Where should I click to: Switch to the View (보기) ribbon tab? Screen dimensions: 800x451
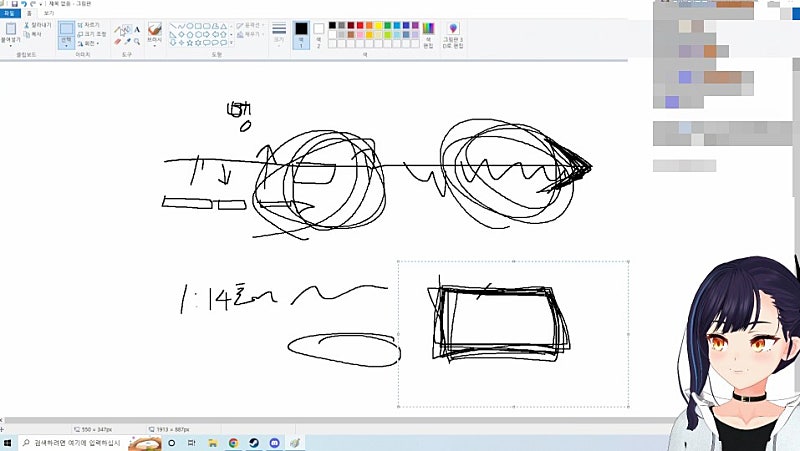click(x=49, y=13)
